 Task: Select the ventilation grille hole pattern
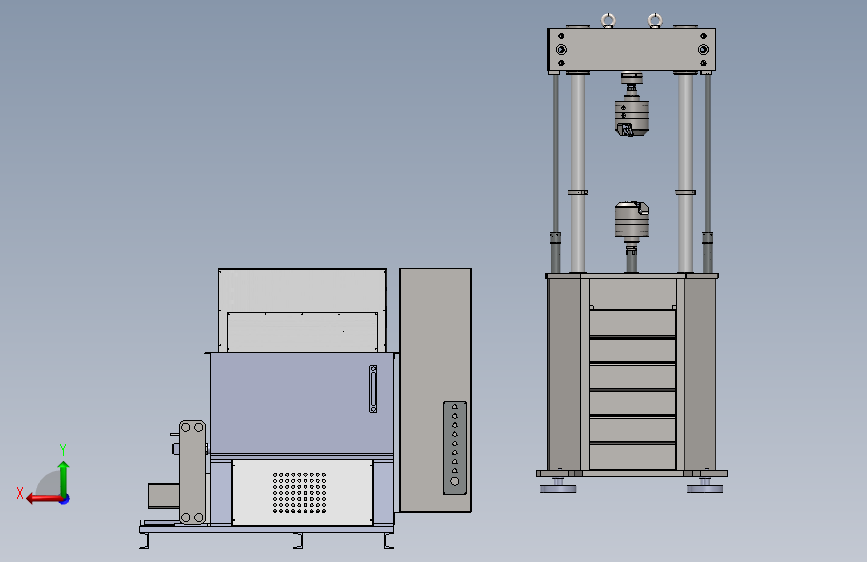point(299,492)
